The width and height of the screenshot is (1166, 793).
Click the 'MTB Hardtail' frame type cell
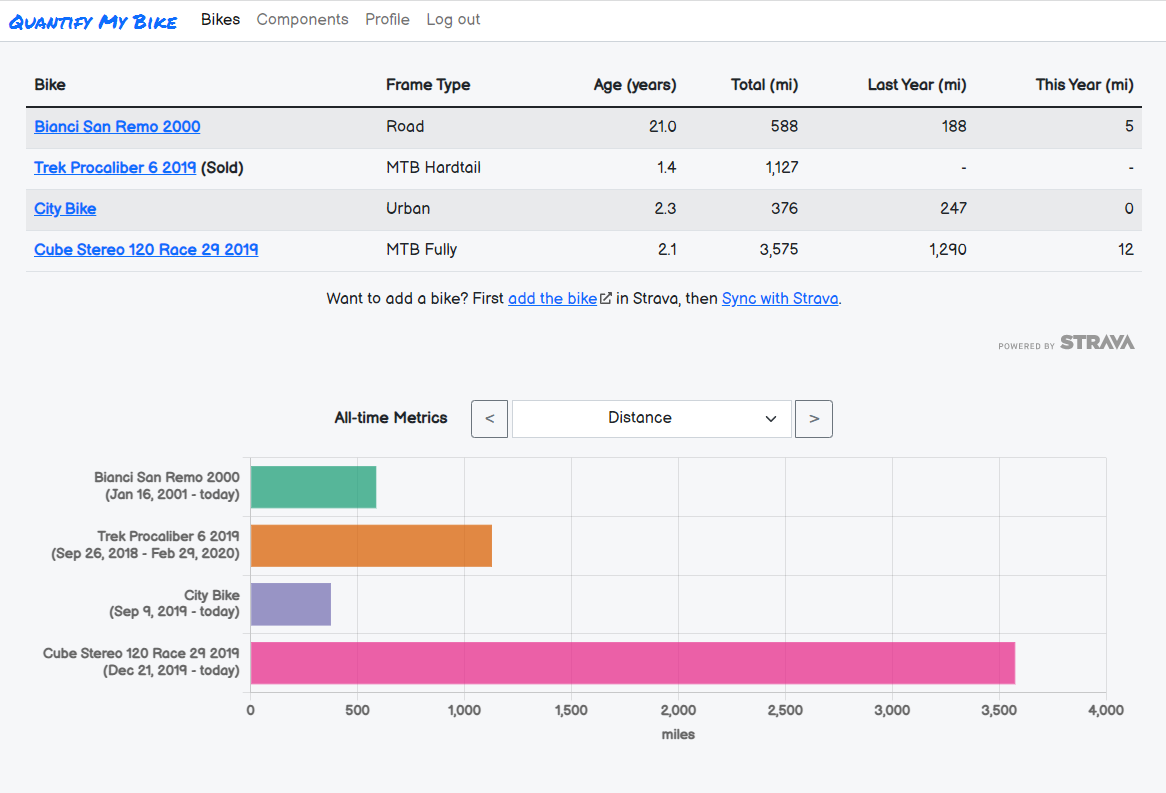point(434,167)
